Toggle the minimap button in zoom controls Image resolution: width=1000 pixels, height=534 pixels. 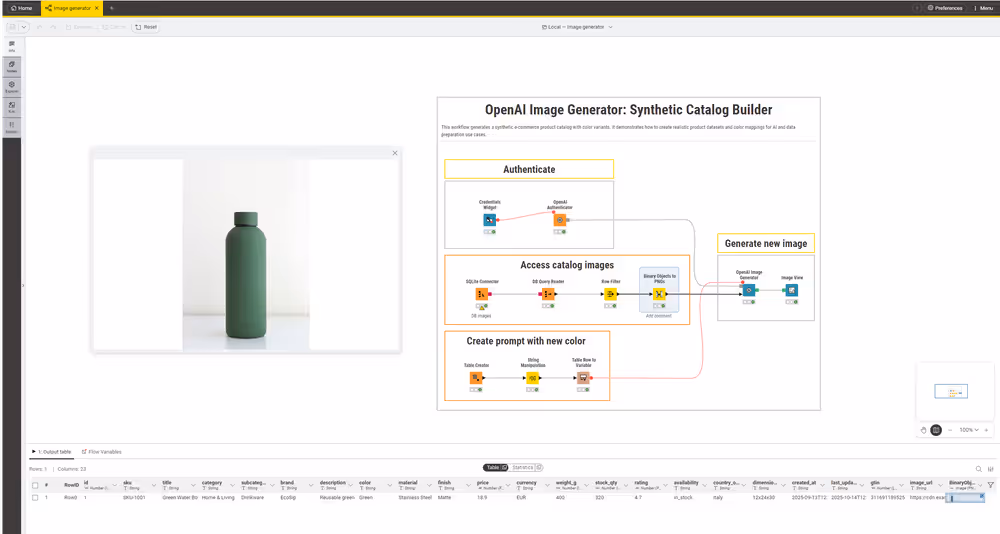936,429
